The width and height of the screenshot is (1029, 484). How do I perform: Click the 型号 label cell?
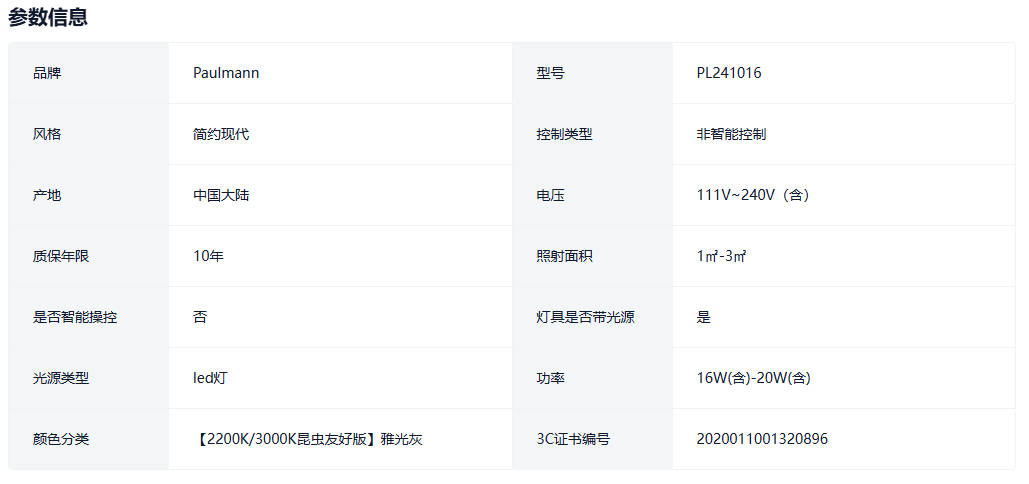click(x=550, y=73)
